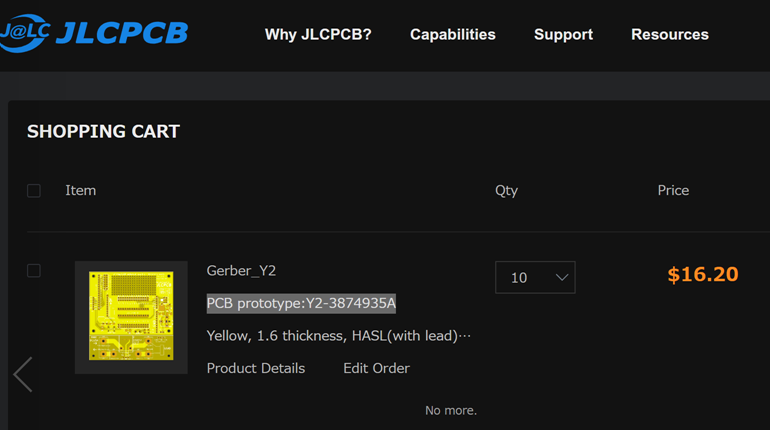Screen dimensions: 770x430
Task: Open the yellow PCB board thumbnail
Action: tap(131, 317)
